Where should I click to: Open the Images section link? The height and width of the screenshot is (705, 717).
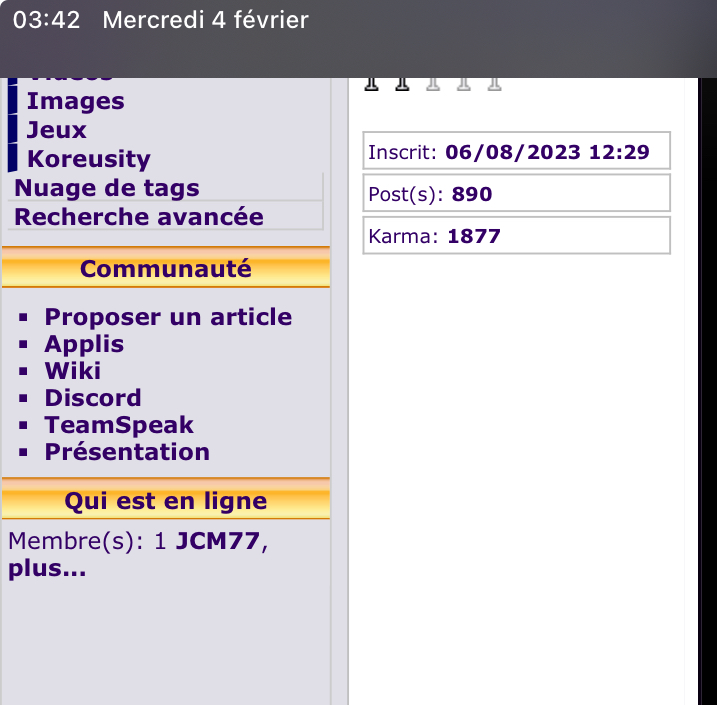(75, 101)
